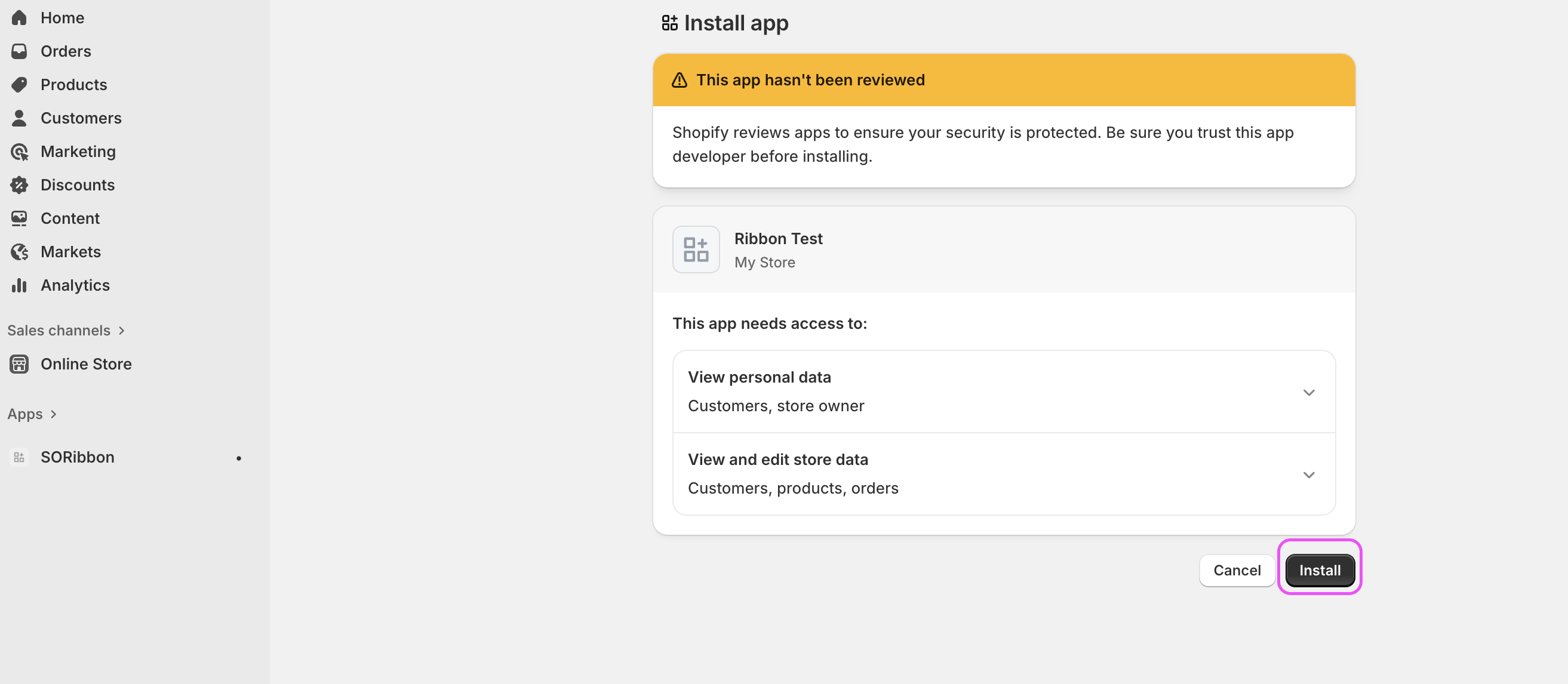This screenshot has width=1568, height=684.
Task: Open the Home page from sidebar
Action: (20, 18)
